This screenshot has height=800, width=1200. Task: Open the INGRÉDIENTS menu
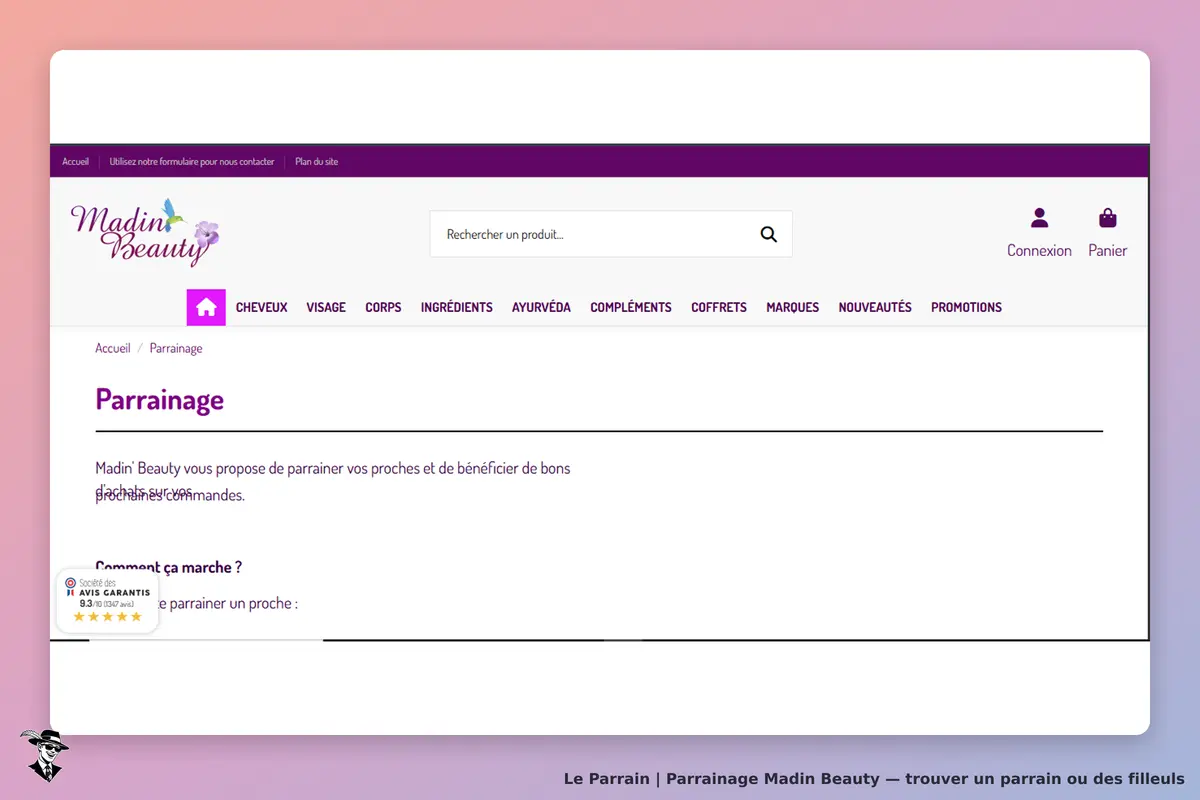[x=457, y=308]
